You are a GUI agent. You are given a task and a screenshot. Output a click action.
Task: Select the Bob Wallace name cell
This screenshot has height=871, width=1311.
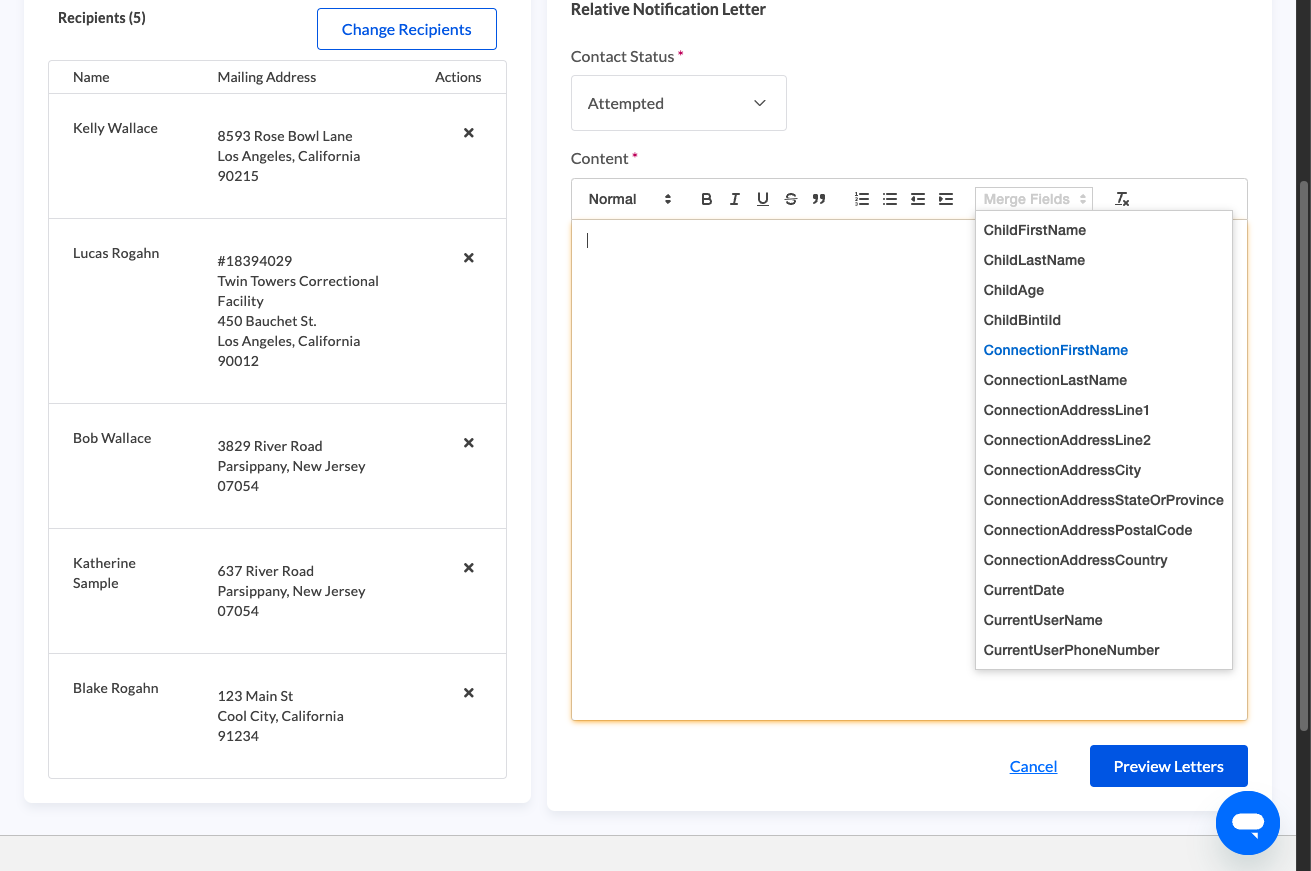pyautogui.click(x=112, y=438)
